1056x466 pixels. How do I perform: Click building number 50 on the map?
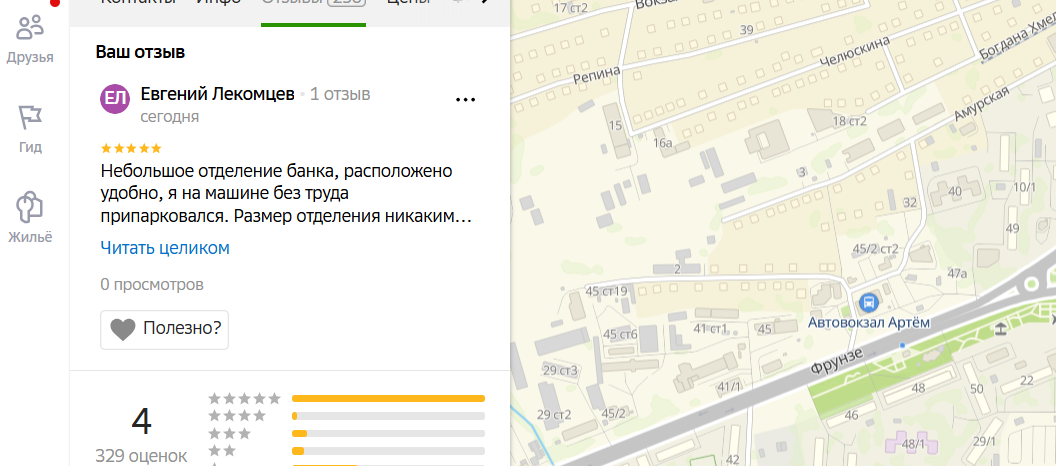pos(977,389)
